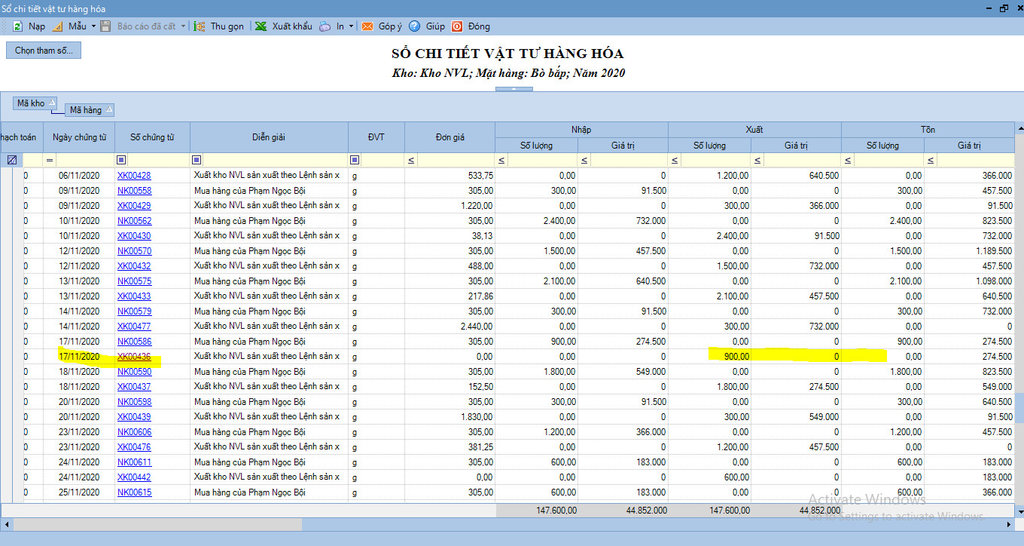Sort by the Đơn giá column header
The height and width of the screenshot is (546, 1024).
pos(450,137)
